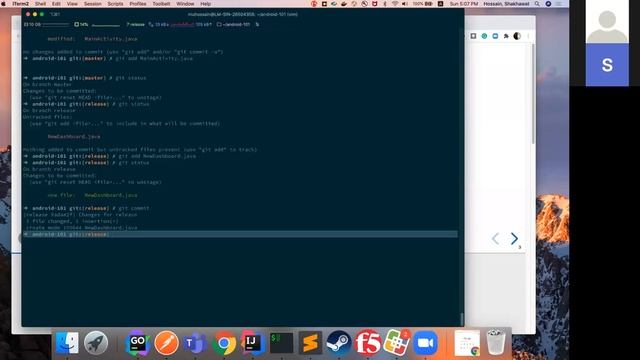Launch Steam from the Dock

(339, 342)
